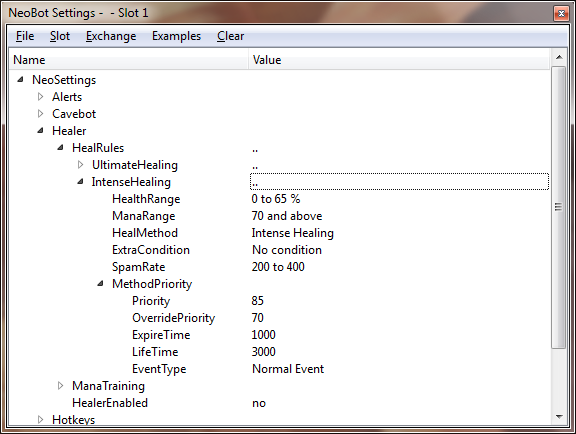Collapse the IntenseHealing rule
The image size is (576, 434).
(80, 182)
